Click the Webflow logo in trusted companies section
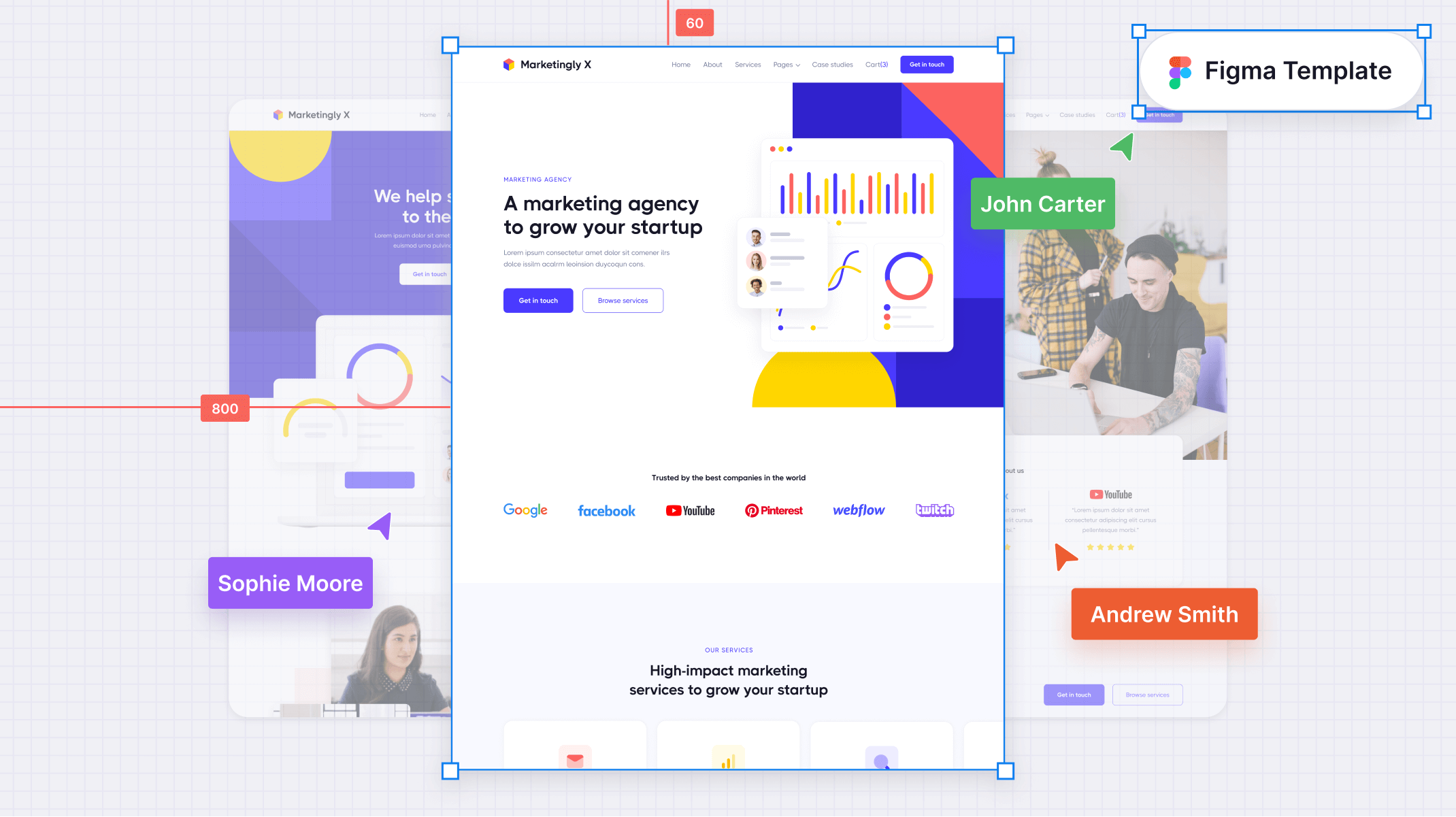This screenshot has height=817, width=1456. [857, 510]
